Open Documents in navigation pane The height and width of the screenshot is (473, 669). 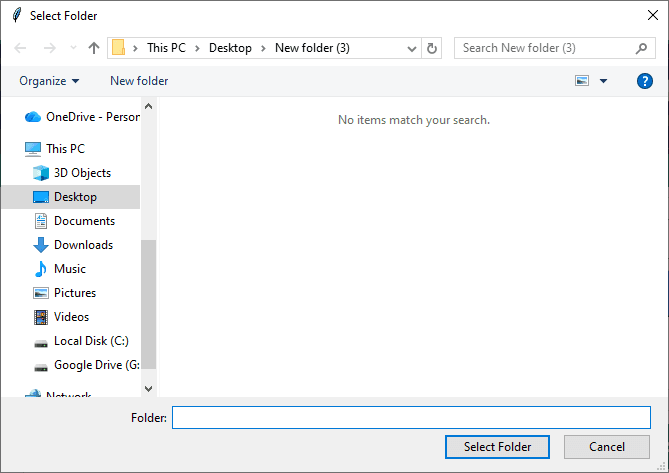tap(74, 221)
